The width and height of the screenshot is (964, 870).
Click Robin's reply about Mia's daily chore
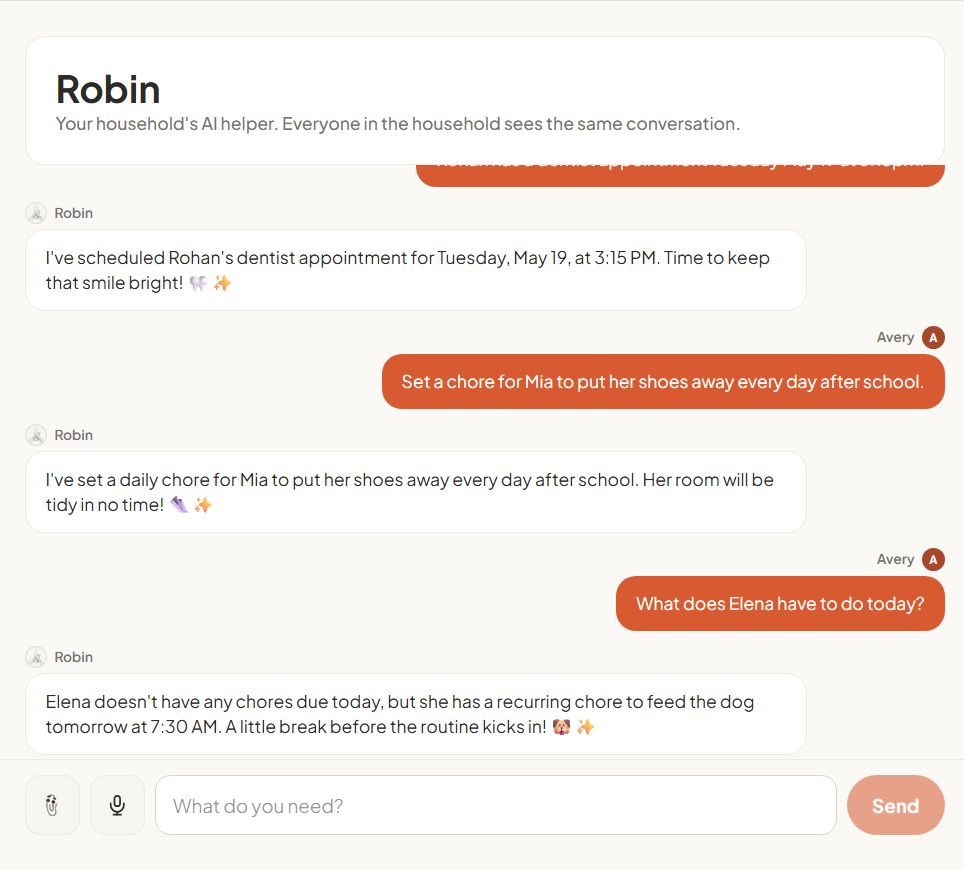click(x=416, y=492)
